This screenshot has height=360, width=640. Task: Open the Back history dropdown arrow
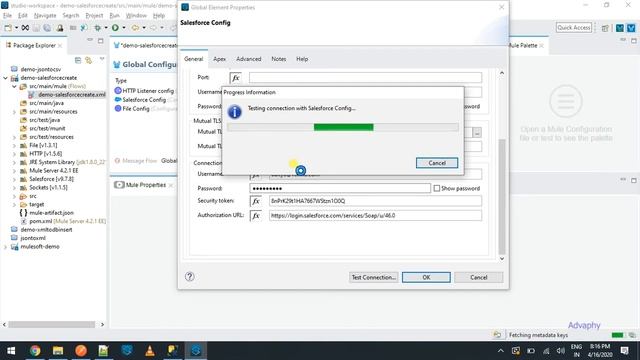(x=144, y=28)
